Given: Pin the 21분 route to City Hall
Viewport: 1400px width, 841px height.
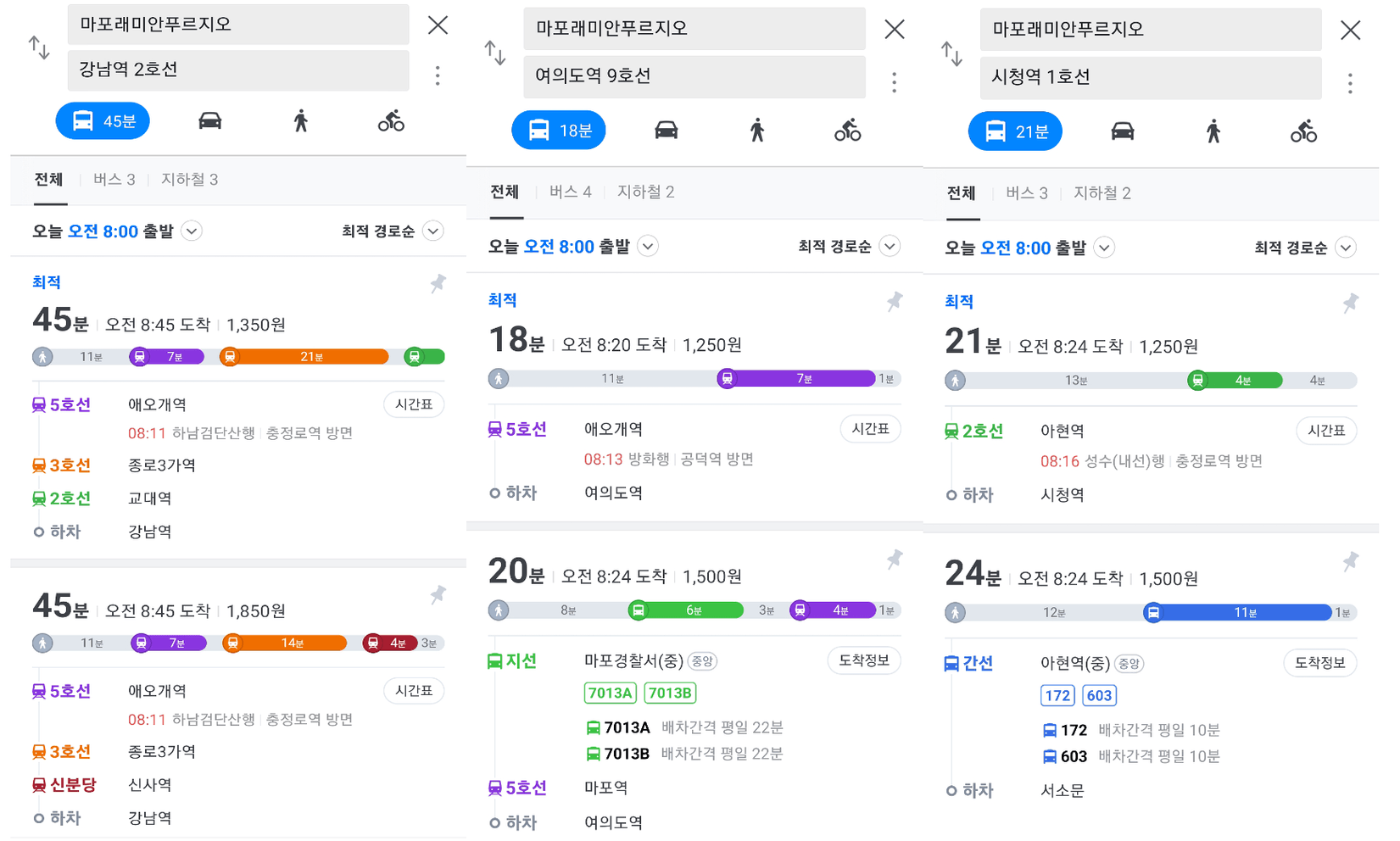Looking at the screenshot, I should point(1350,304).
